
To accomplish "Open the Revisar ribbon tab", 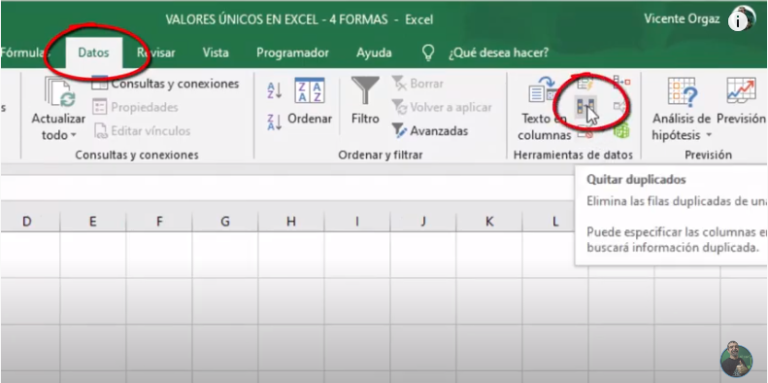I will click(156, 53).
